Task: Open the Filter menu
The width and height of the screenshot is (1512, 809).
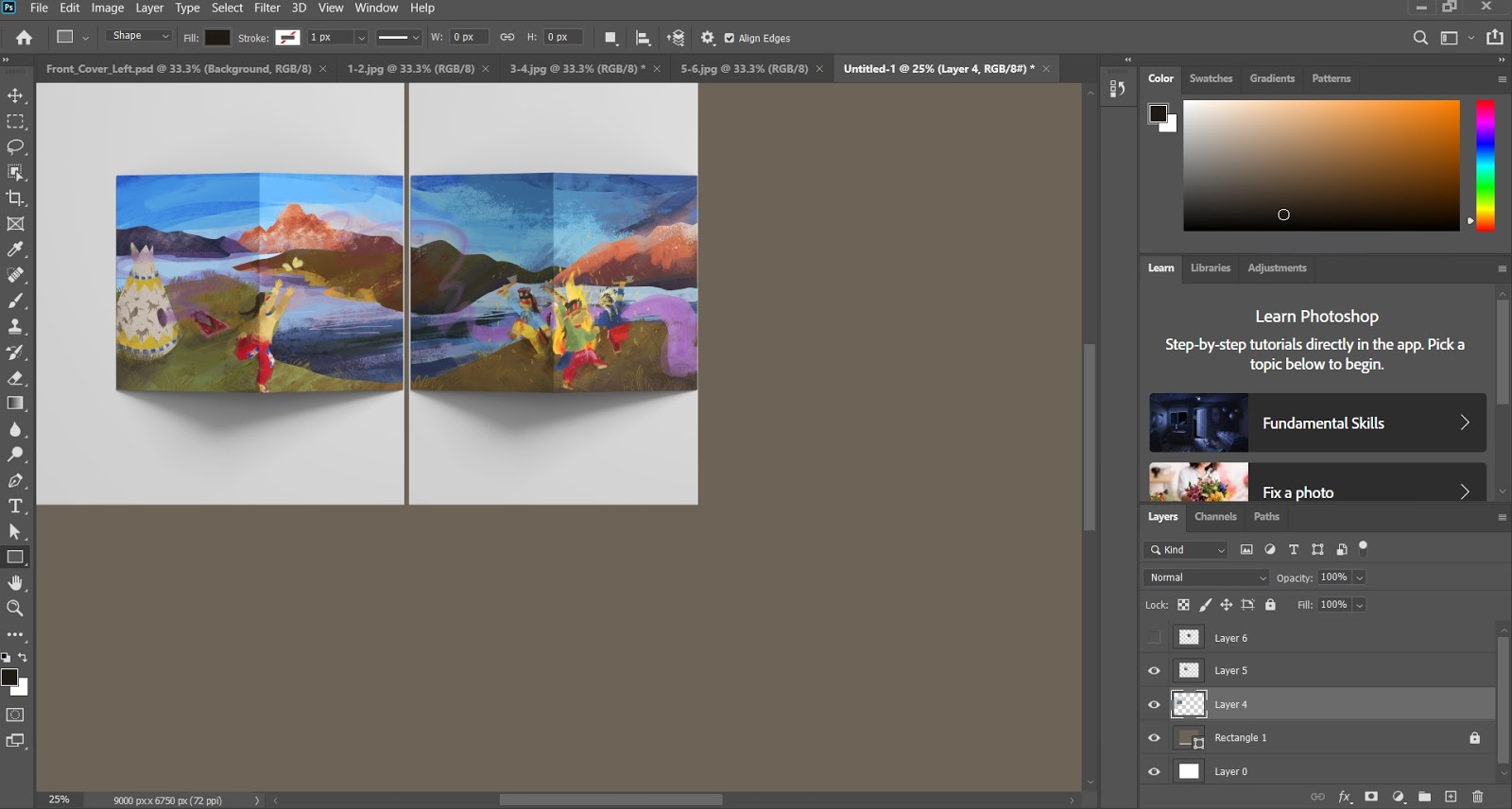Action: coord(267,8)
